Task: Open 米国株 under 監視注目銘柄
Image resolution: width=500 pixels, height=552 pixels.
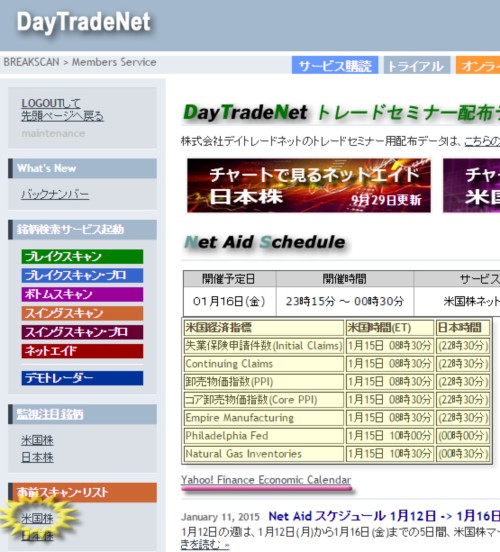Action: click(37, 440)
